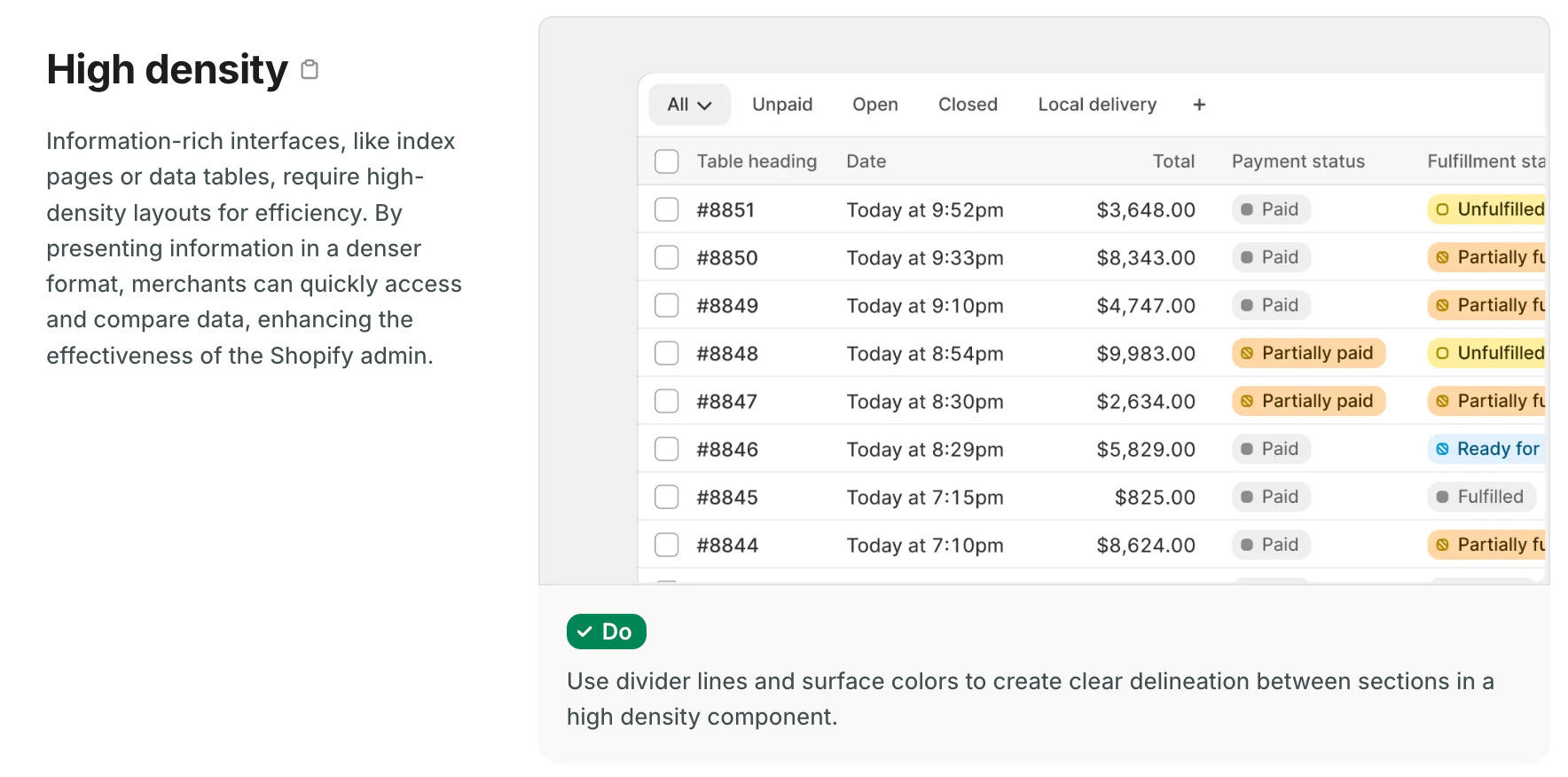Check the box for order #8850
Viewport: 1568px width, 777px height.
tap(666, 257)
